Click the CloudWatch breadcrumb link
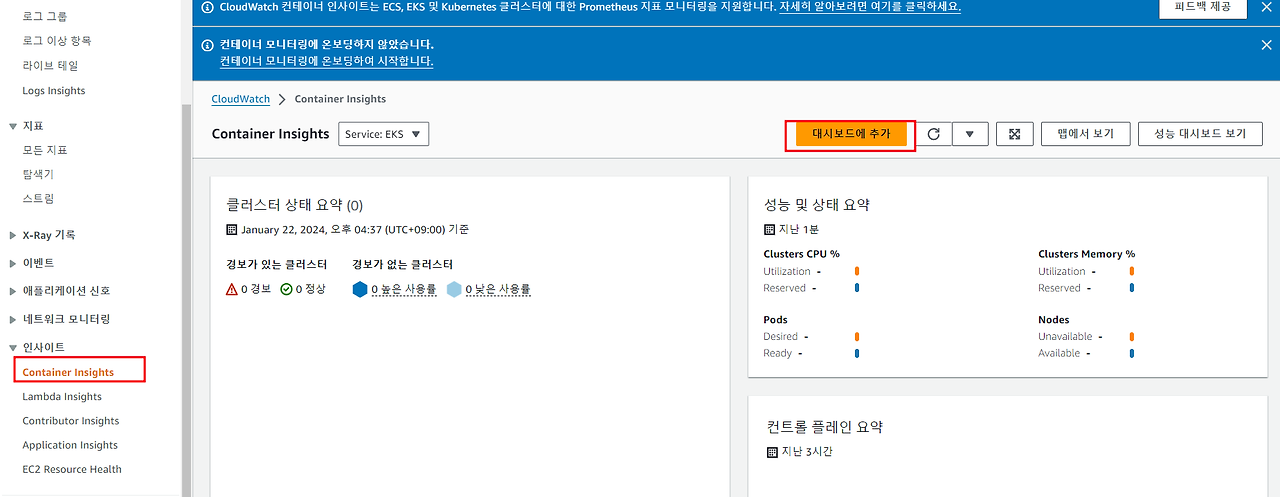Viewport: 1280px width, 497px height. point(241,99)
